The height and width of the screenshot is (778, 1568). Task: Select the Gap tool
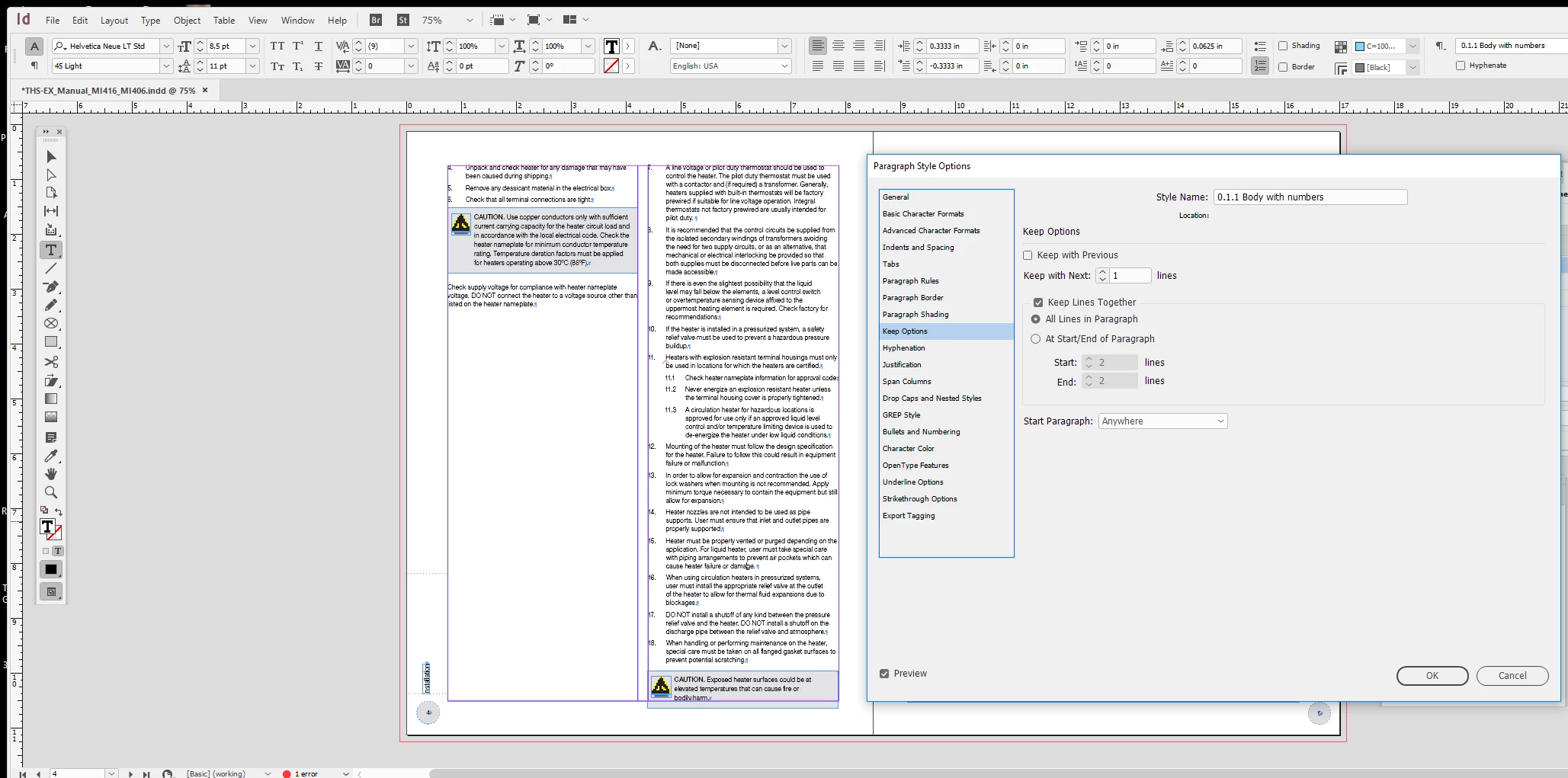click(51, 211)
